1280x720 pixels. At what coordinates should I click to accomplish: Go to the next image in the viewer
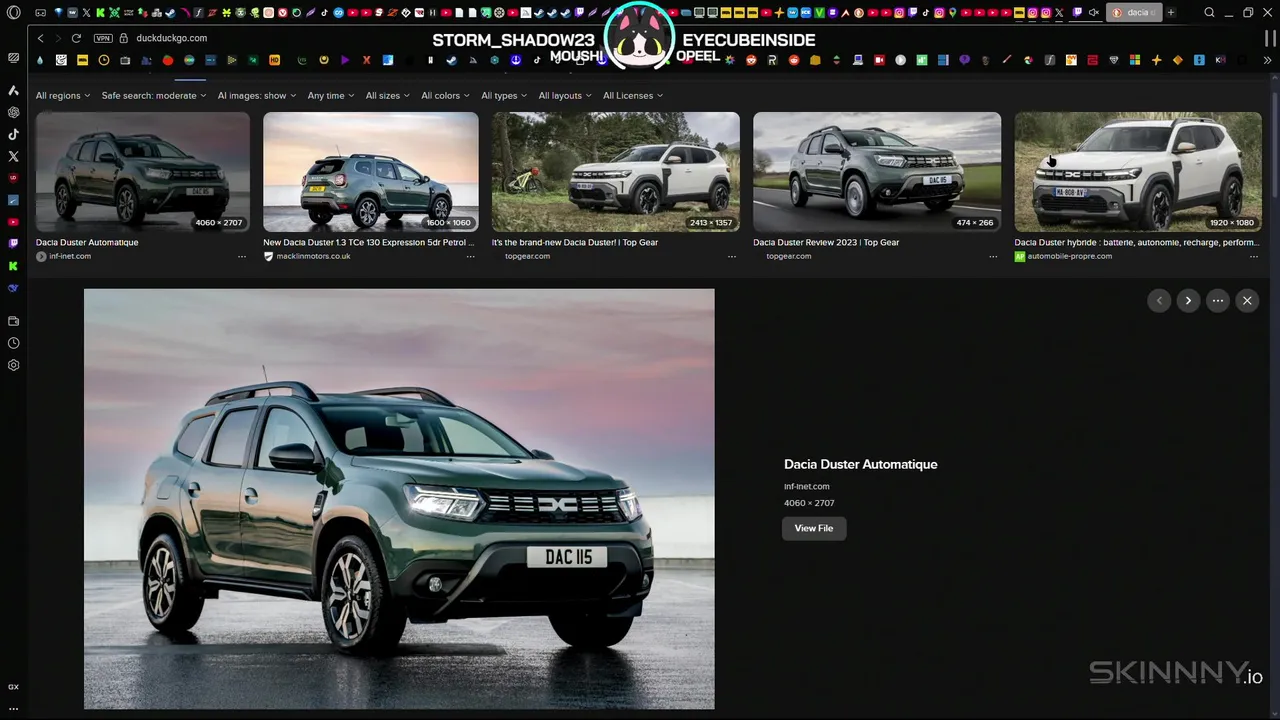1188,300
